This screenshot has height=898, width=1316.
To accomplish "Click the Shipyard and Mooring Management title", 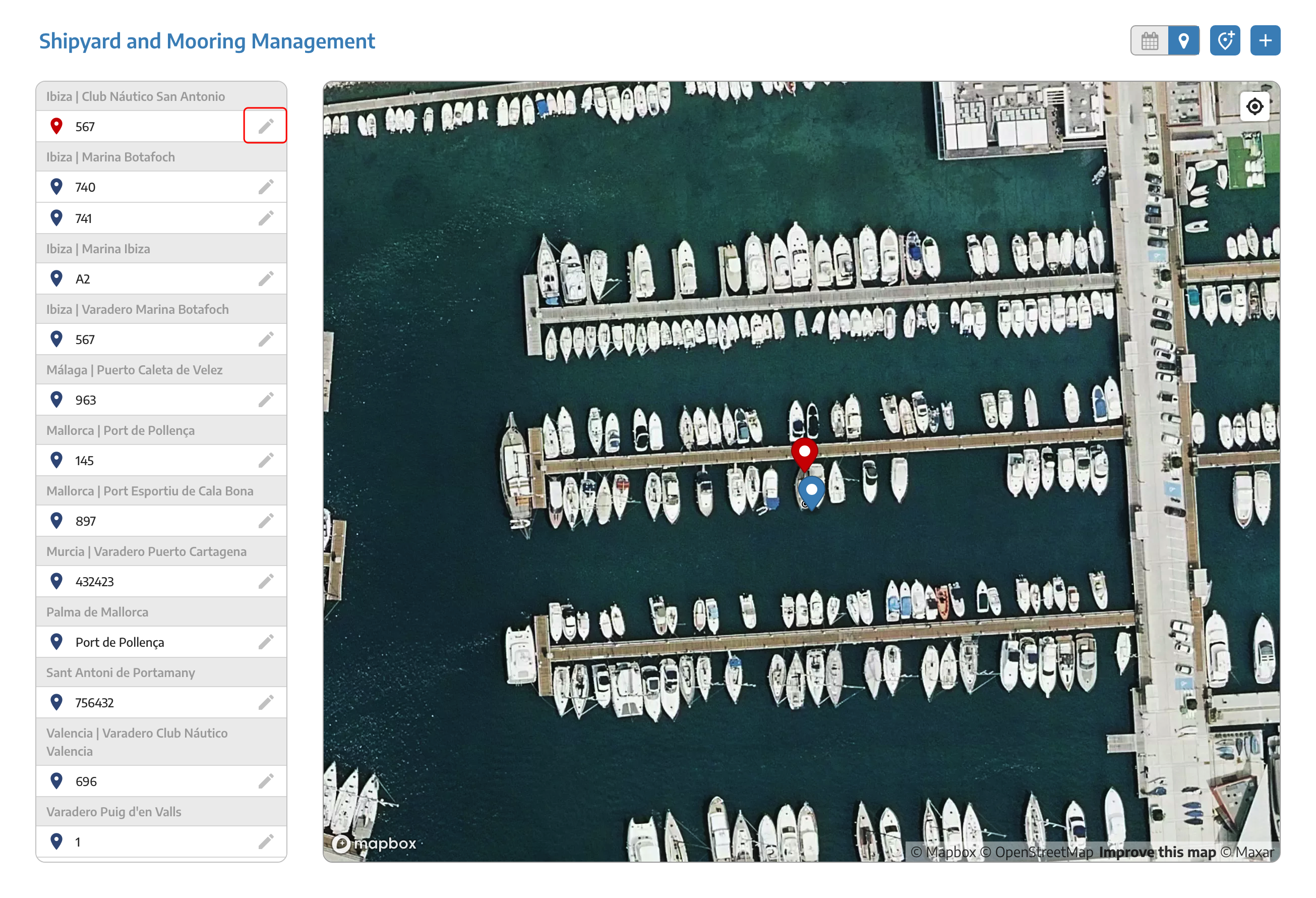I will 207,41.
